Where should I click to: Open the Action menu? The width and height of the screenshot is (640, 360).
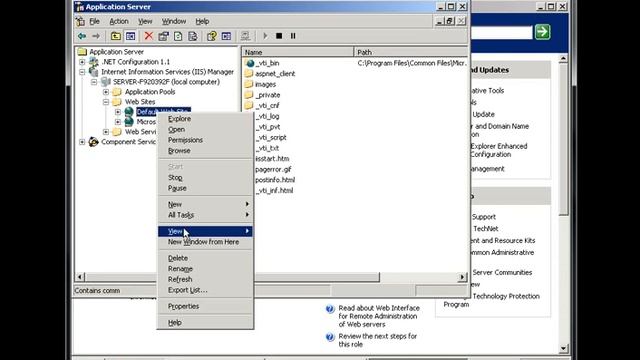(119, 21)
